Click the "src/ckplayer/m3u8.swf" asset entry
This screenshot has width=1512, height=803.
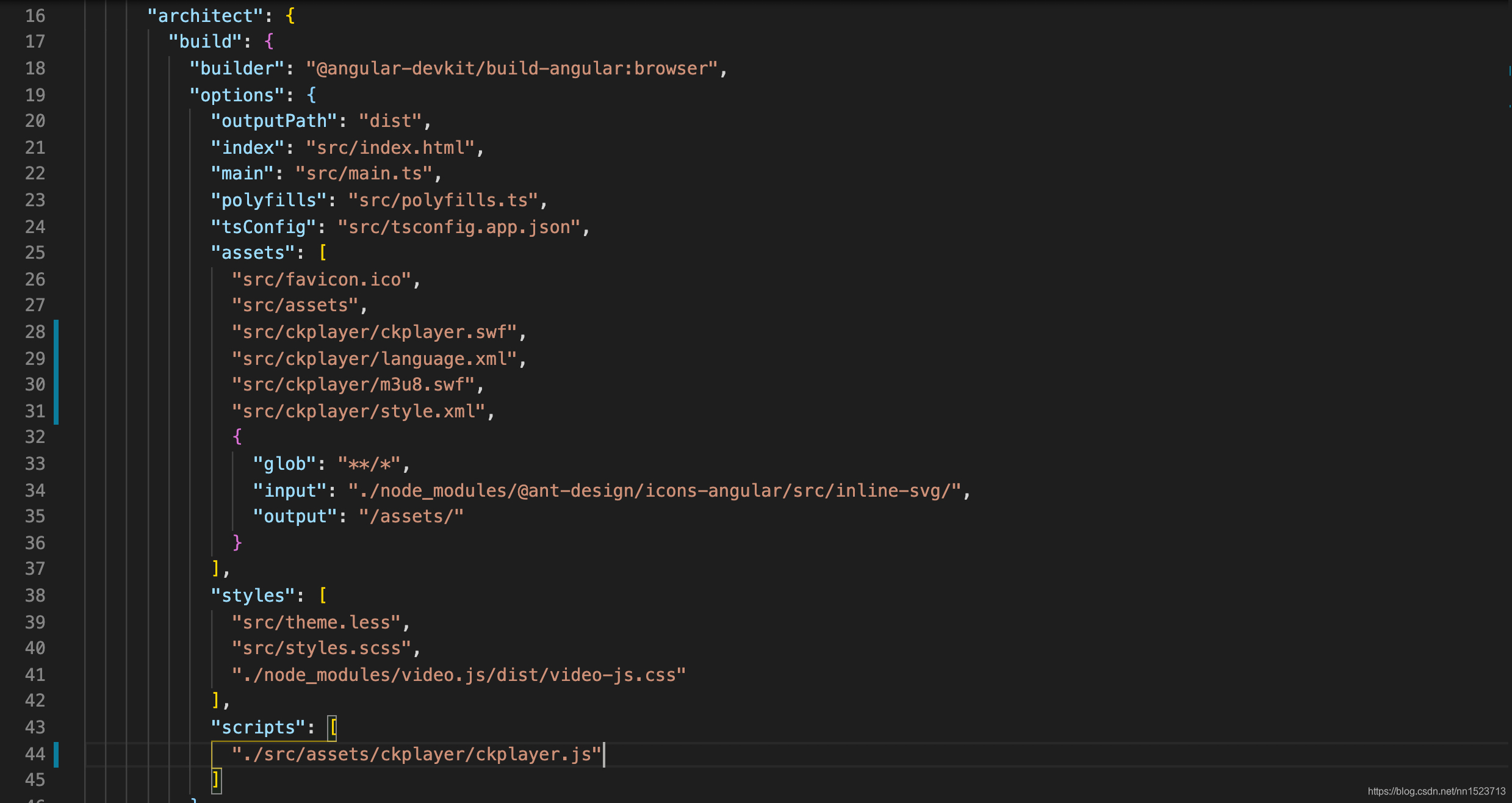point(353,384)
